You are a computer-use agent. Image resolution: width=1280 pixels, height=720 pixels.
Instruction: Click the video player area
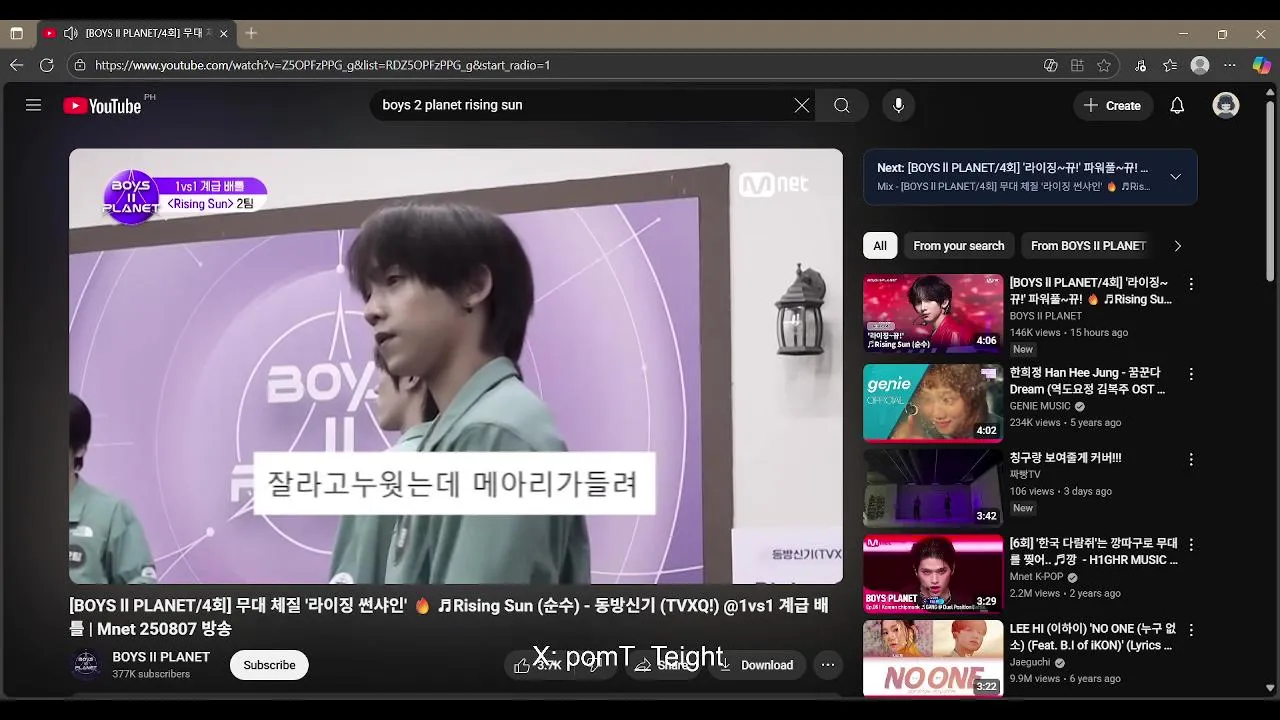(456, 366)
